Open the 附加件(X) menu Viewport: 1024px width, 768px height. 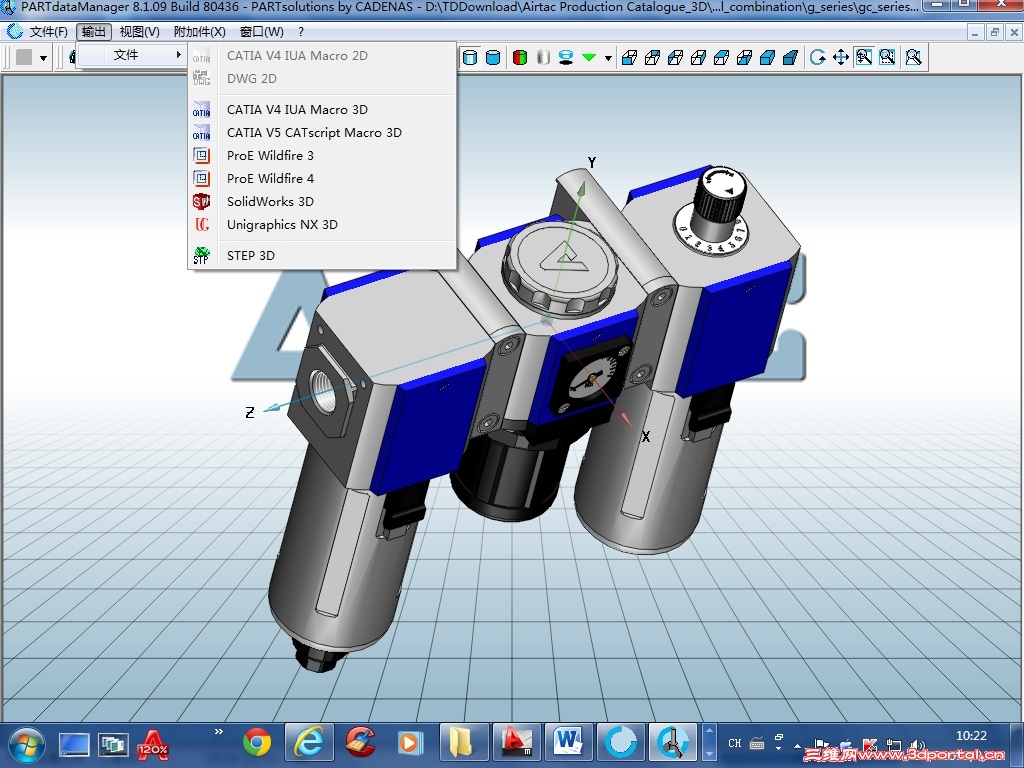[x=199, y=31]
